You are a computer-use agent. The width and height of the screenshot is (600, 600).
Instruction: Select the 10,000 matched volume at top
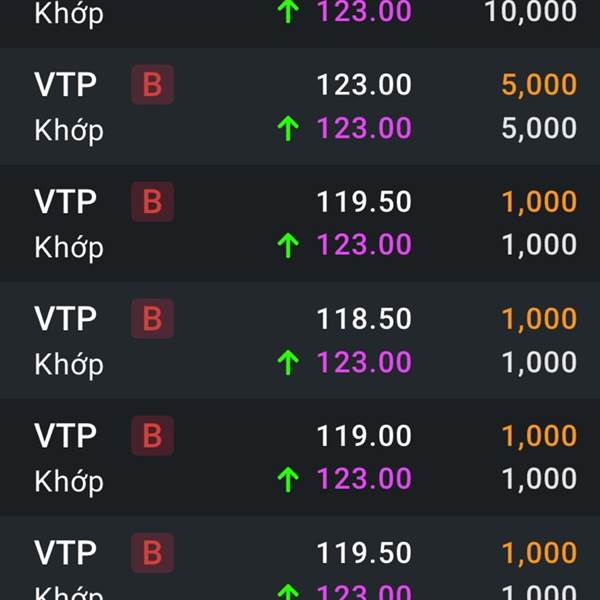[x=530, y=12]
